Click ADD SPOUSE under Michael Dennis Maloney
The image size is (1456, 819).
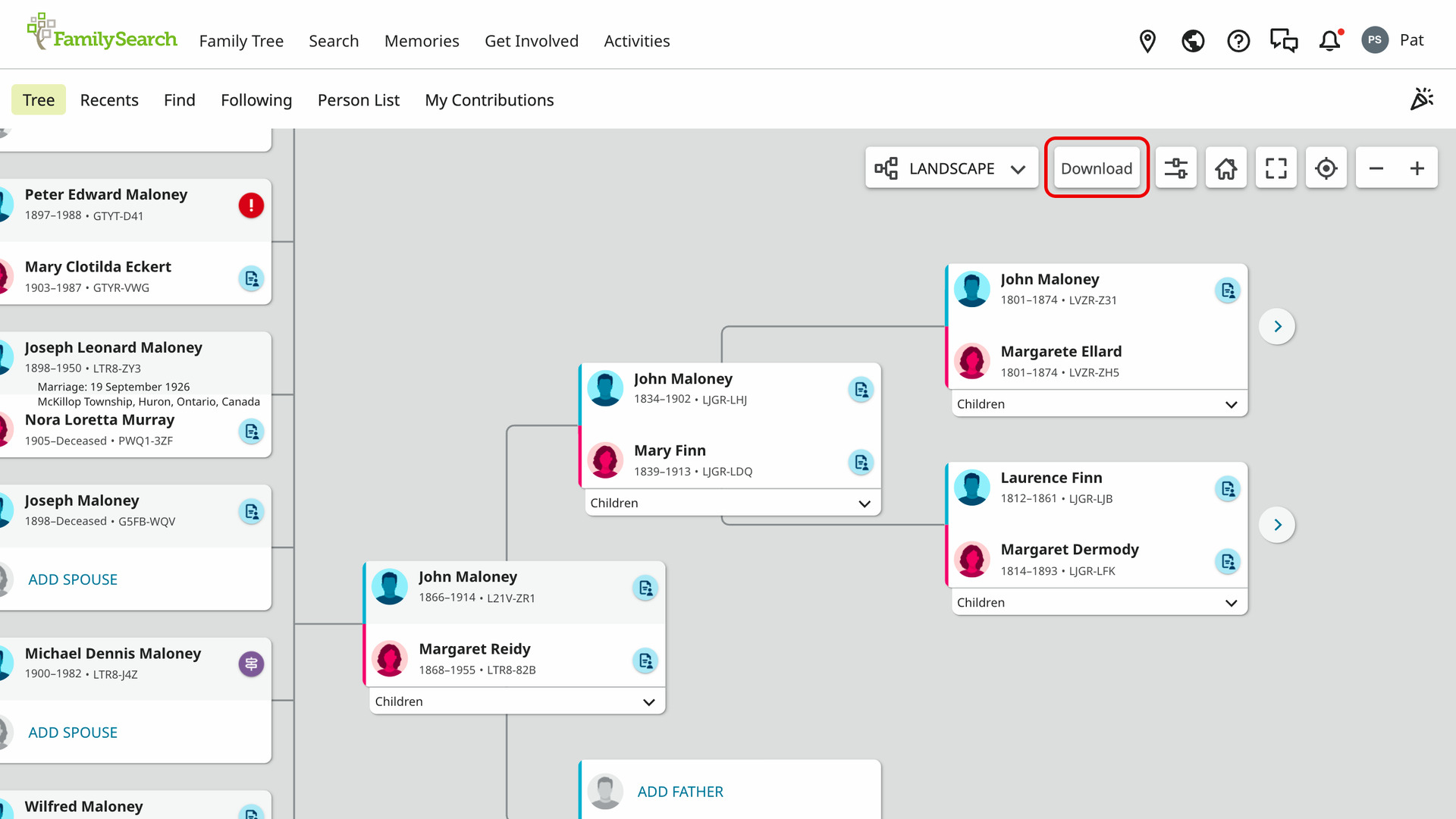[x=73, y=733]
